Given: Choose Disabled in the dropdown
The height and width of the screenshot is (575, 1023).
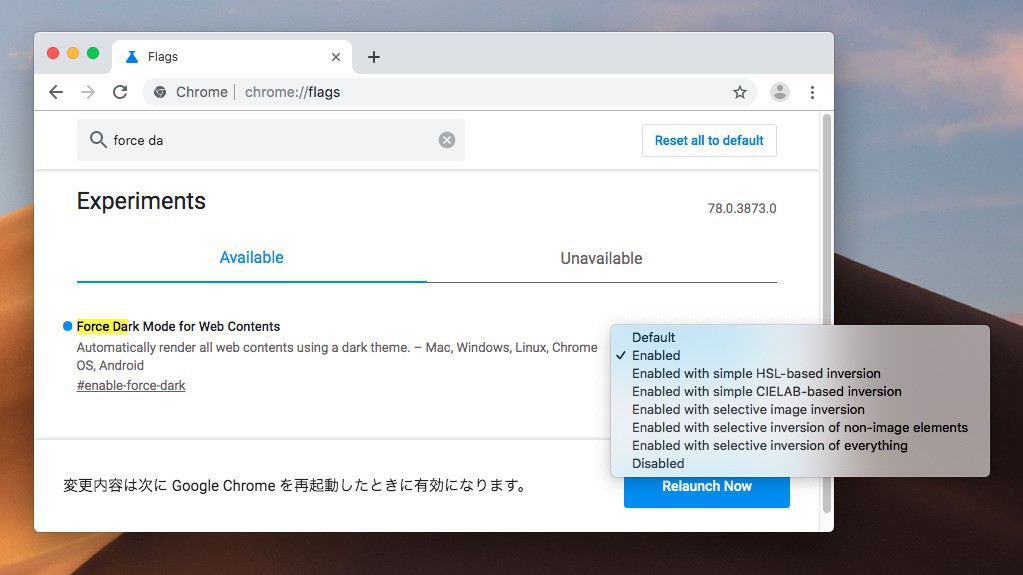Looking at the screenshot, I should 800,463.
